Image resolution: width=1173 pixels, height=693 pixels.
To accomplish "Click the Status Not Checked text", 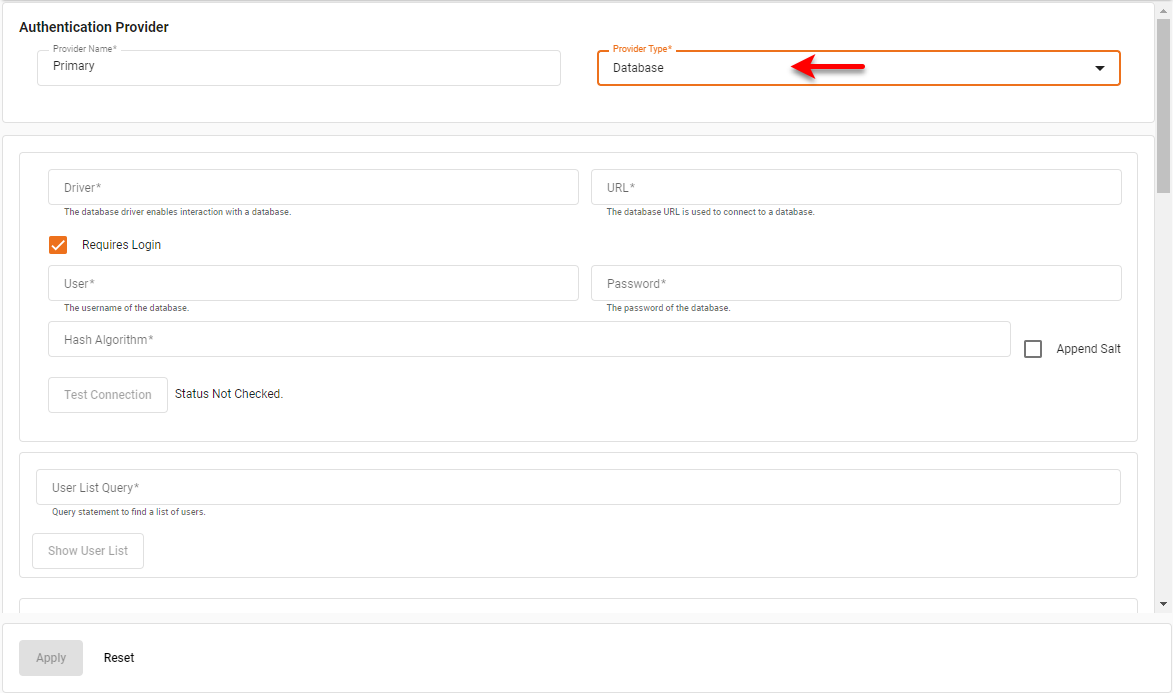I will pyautogui.click(x=228, y=394).
